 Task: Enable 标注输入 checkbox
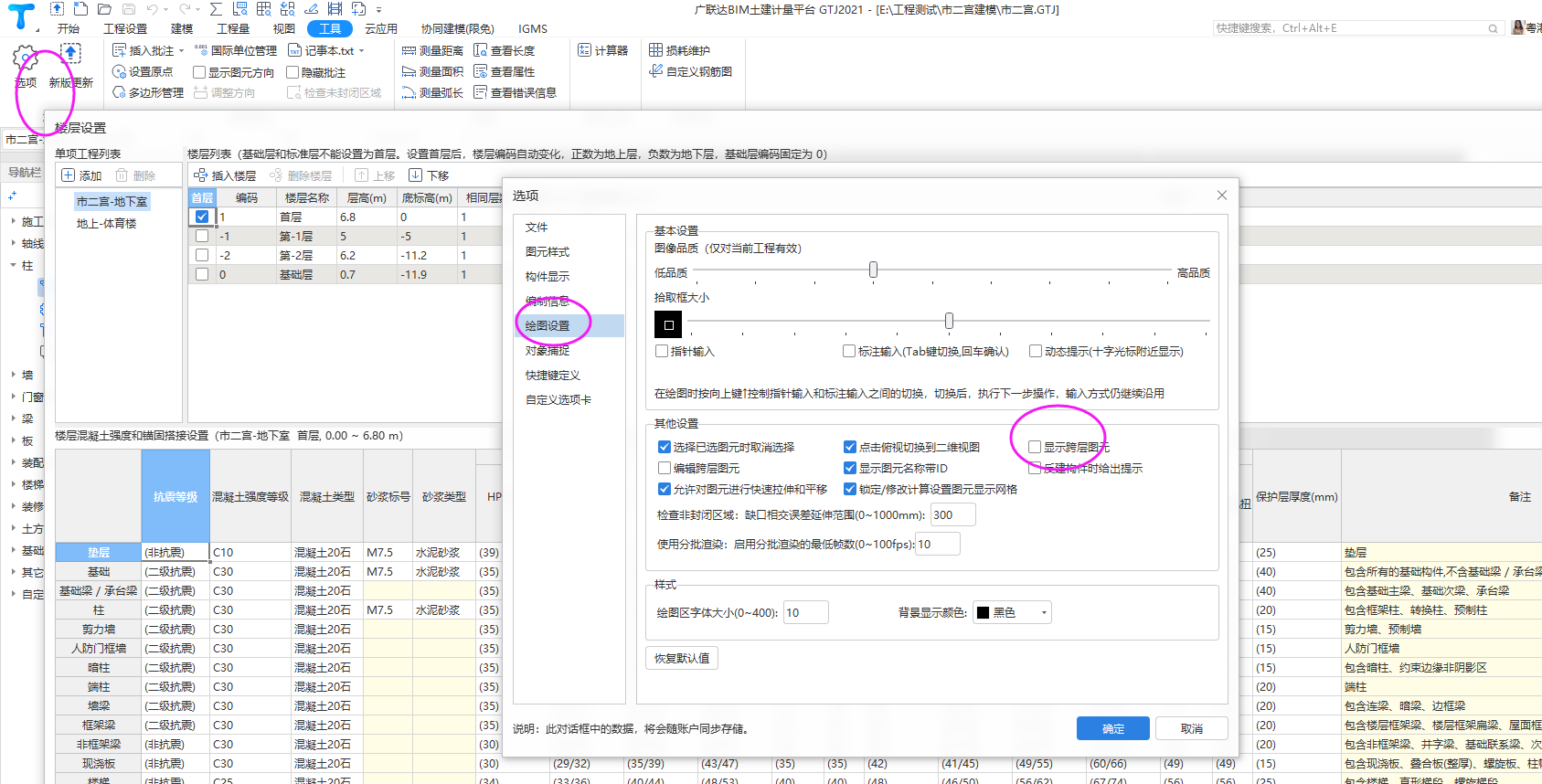coord(849,351)
